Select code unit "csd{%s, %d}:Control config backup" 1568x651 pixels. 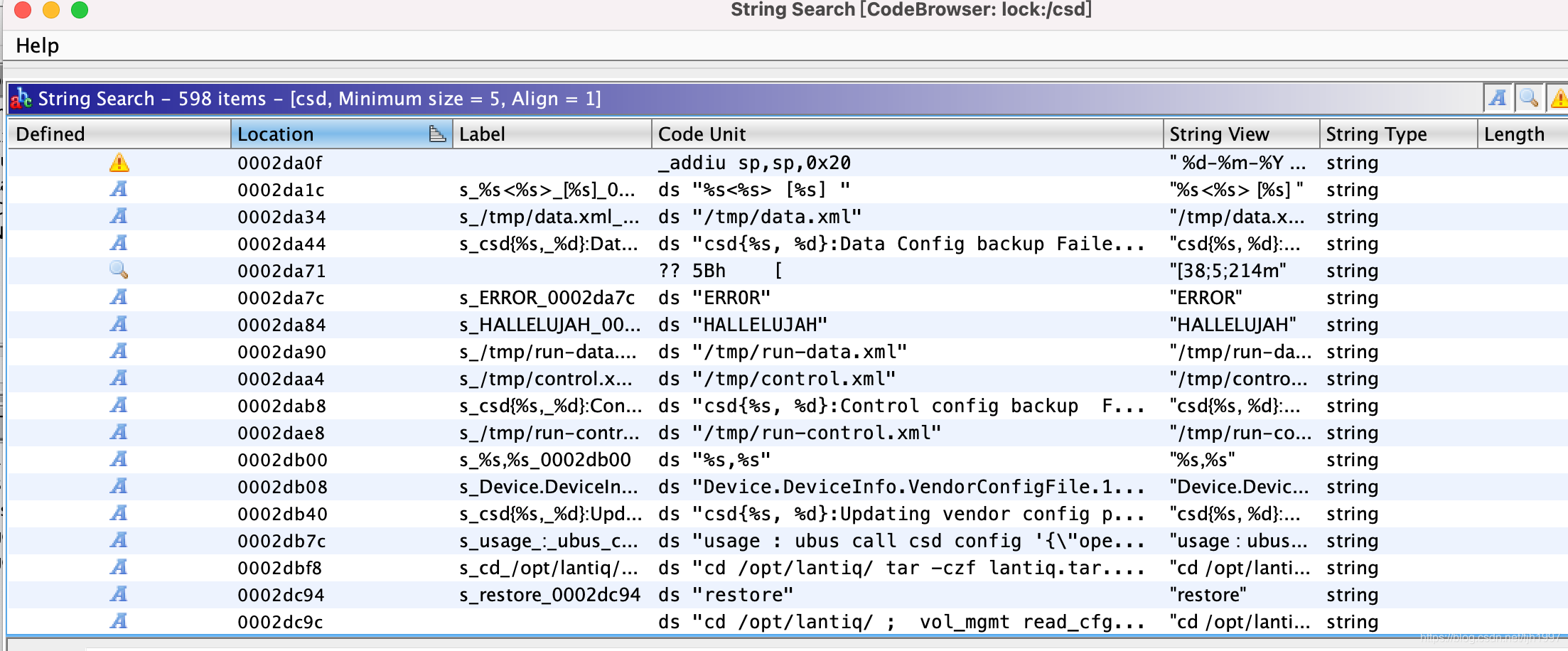click(901, 406)
